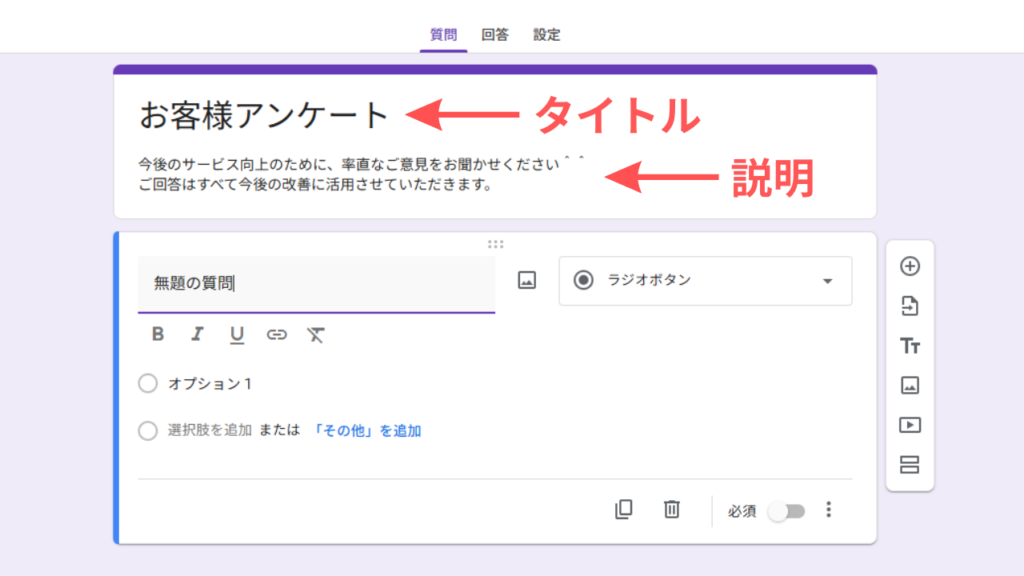Add a new section to the form
This screenshot has height=576, width=1024.
(x=909, y=465)
